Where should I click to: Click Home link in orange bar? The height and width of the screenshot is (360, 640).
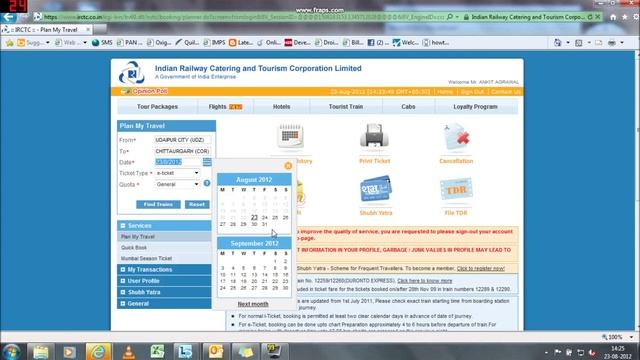(x=445, y=92)
